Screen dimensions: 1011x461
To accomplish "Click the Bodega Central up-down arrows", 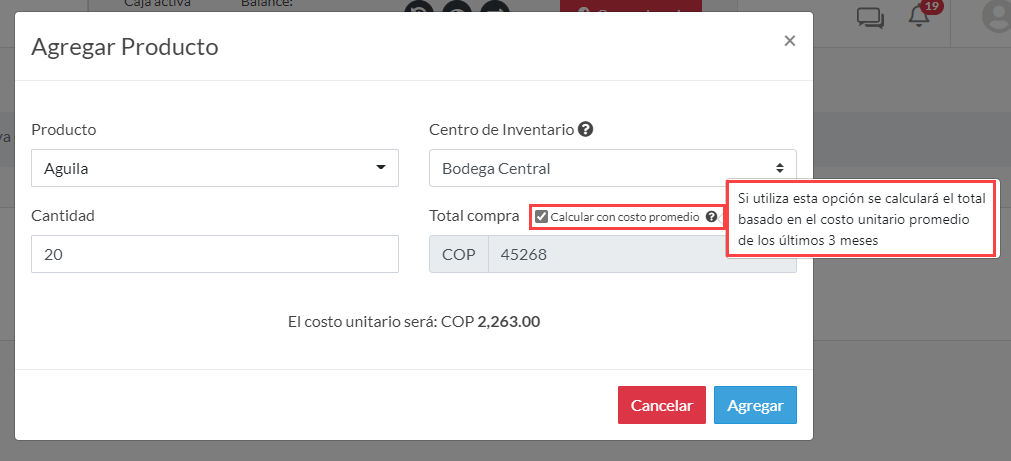I will 780,168.
